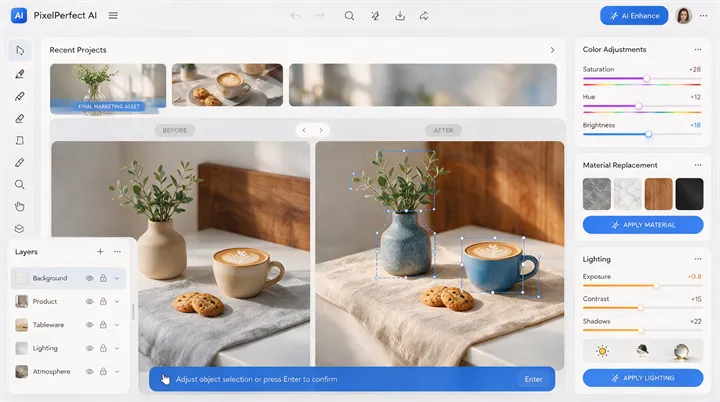720x402 pixels.
Task: Open the user profile avatar
Action: pos(683,16)
